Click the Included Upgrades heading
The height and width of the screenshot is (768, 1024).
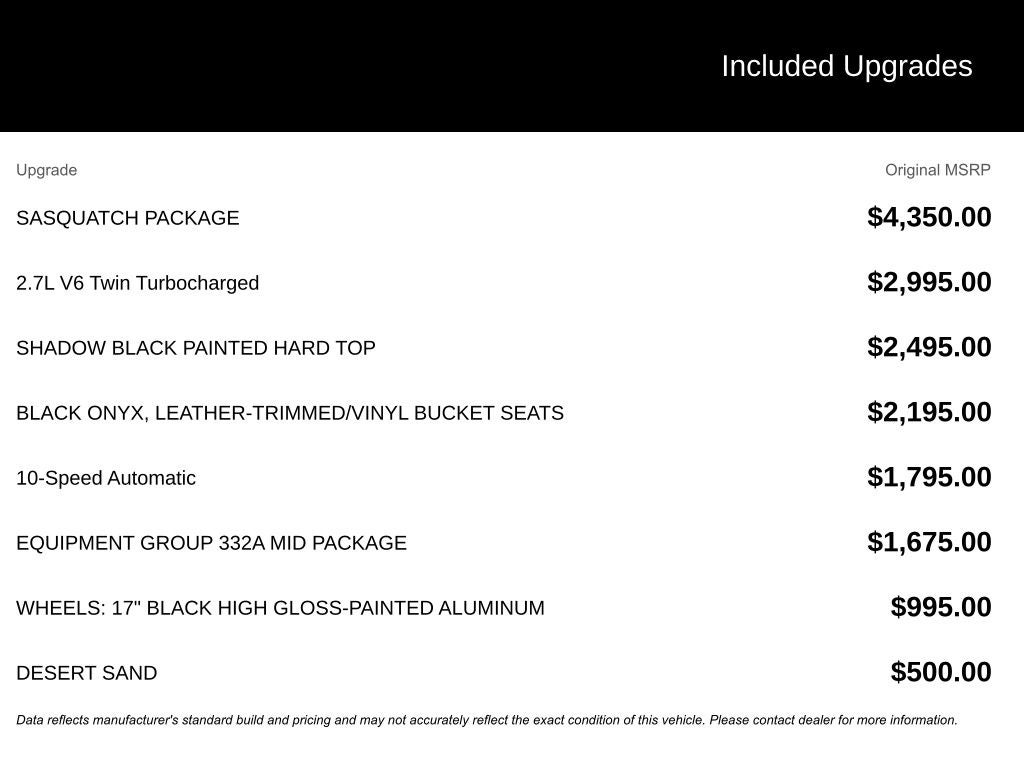pyautogui.click(x=846, y=66)
